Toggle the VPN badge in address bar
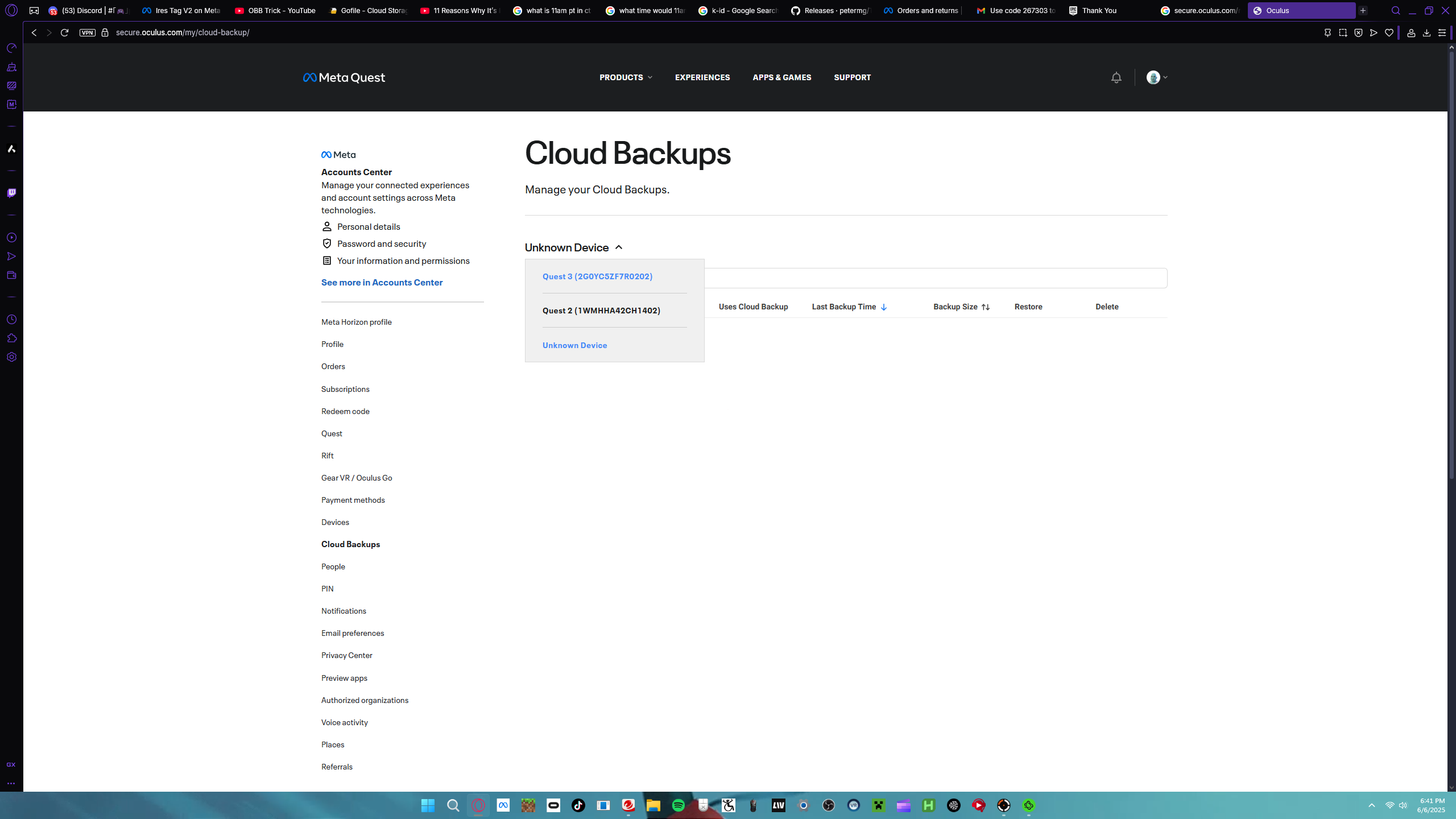This screenshot has height=819, width=1456. tap(88, 33)
